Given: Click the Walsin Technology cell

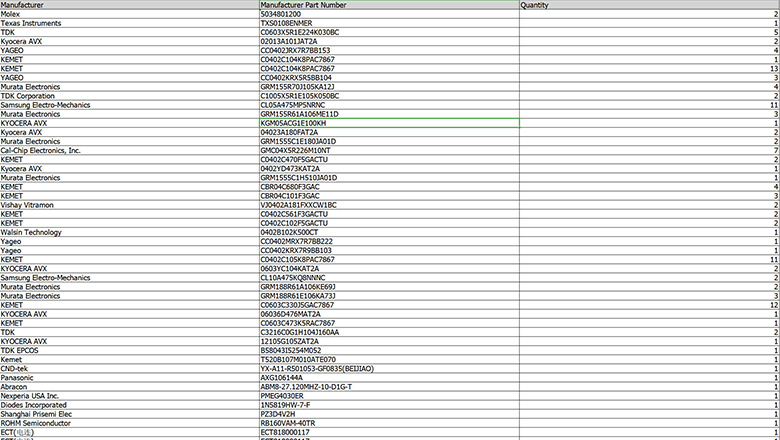Looking at the screenshot, I should click(x=129, y=232).
